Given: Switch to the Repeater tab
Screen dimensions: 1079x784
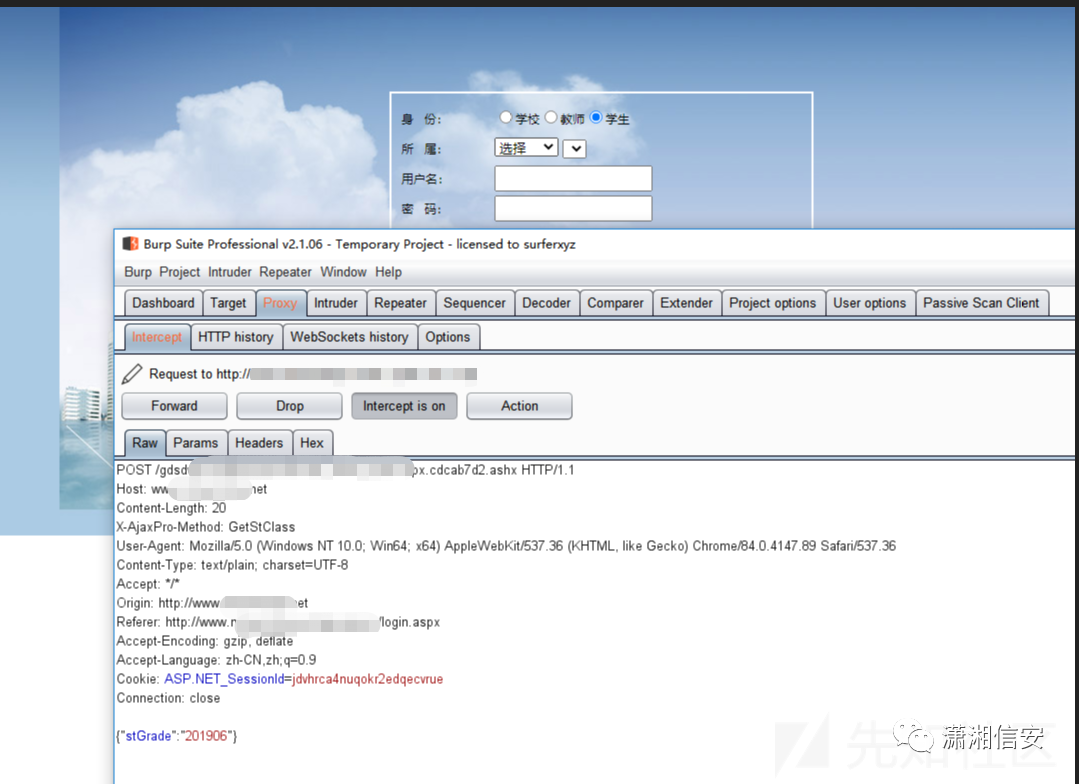Looking at the screenshot, I should [400, 303].
